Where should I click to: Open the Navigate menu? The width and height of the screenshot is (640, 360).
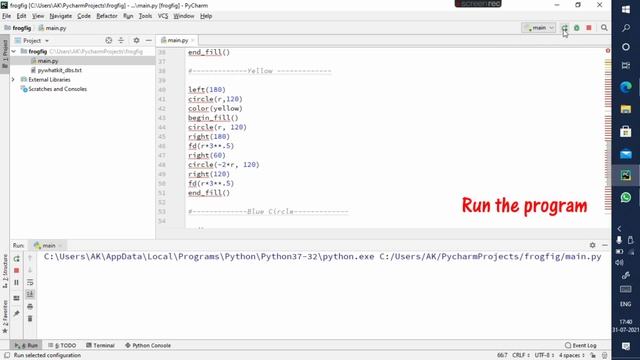point(60,16)
